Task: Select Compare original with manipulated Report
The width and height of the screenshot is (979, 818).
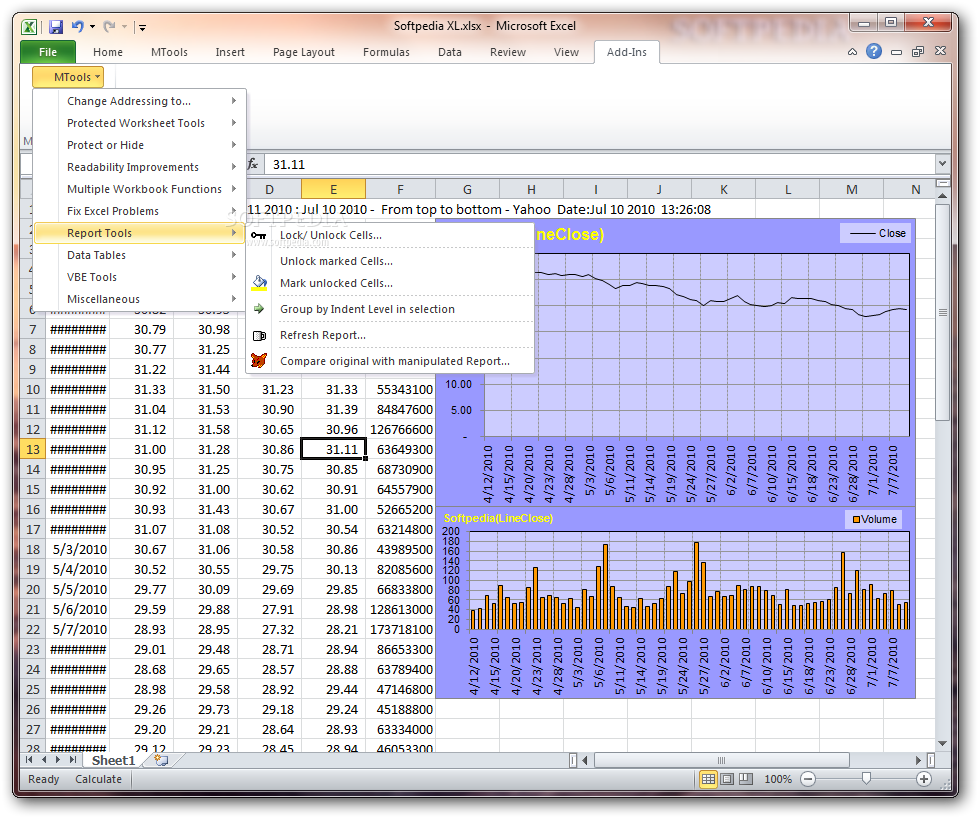Action: (x=390, y=361)
